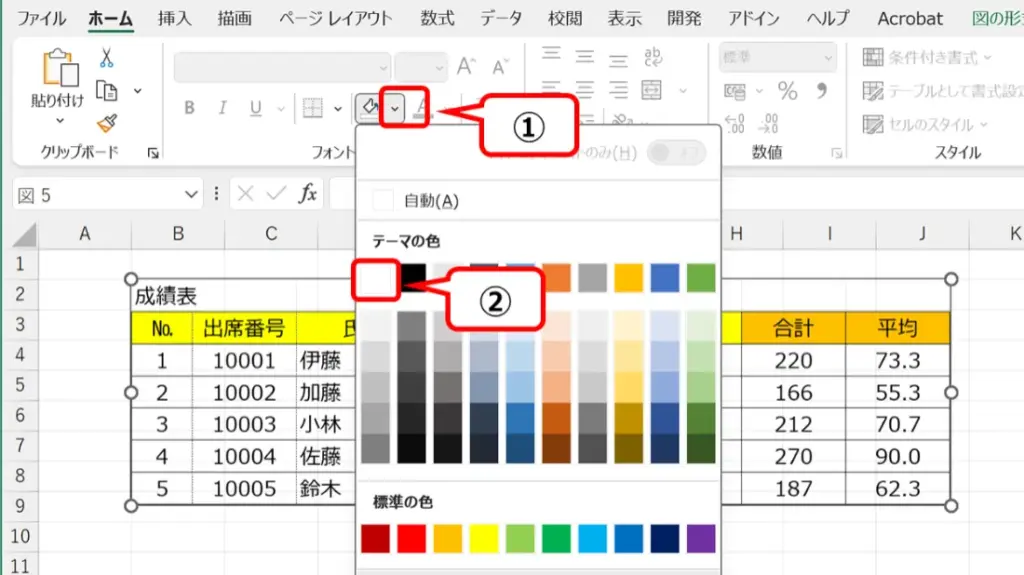The image size is (1024, 575).
Task: Pick the green theme color swatch
Action: click(x=701, y=278)
